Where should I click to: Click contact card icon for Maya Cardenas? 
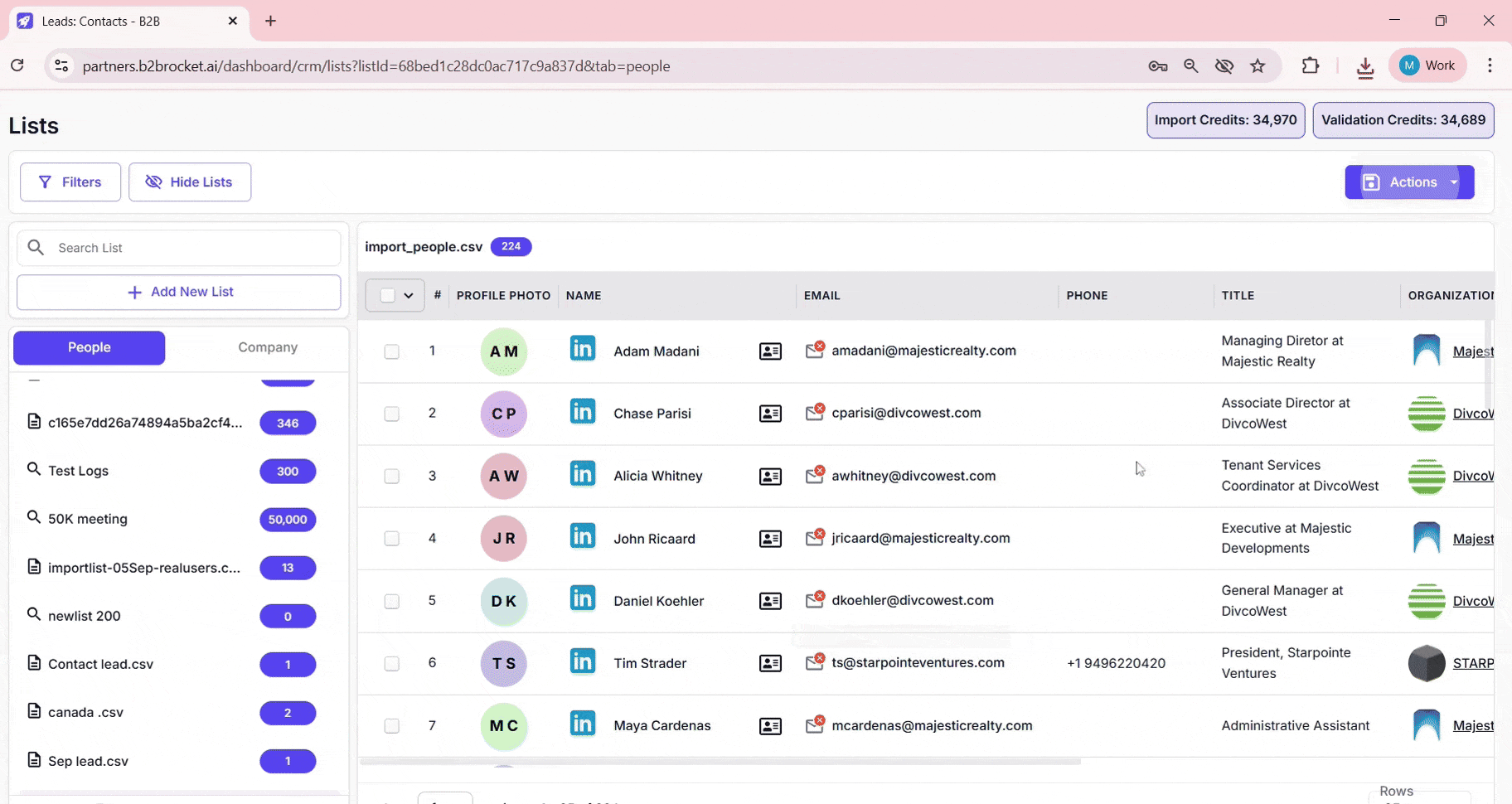click(x=770, y=726)
